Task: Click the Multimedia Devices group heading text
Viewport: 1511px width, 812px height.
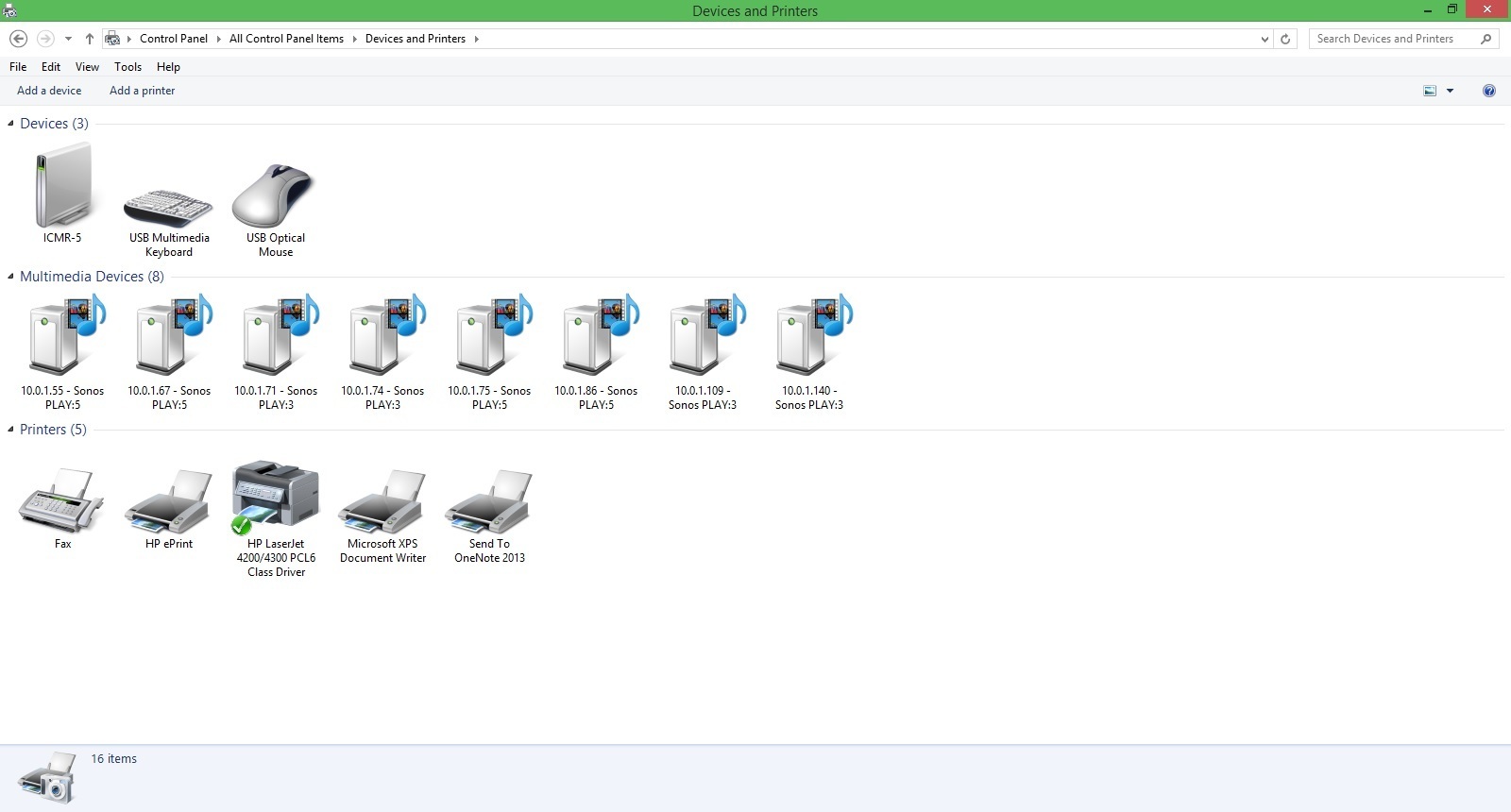Action: (92, 277)
